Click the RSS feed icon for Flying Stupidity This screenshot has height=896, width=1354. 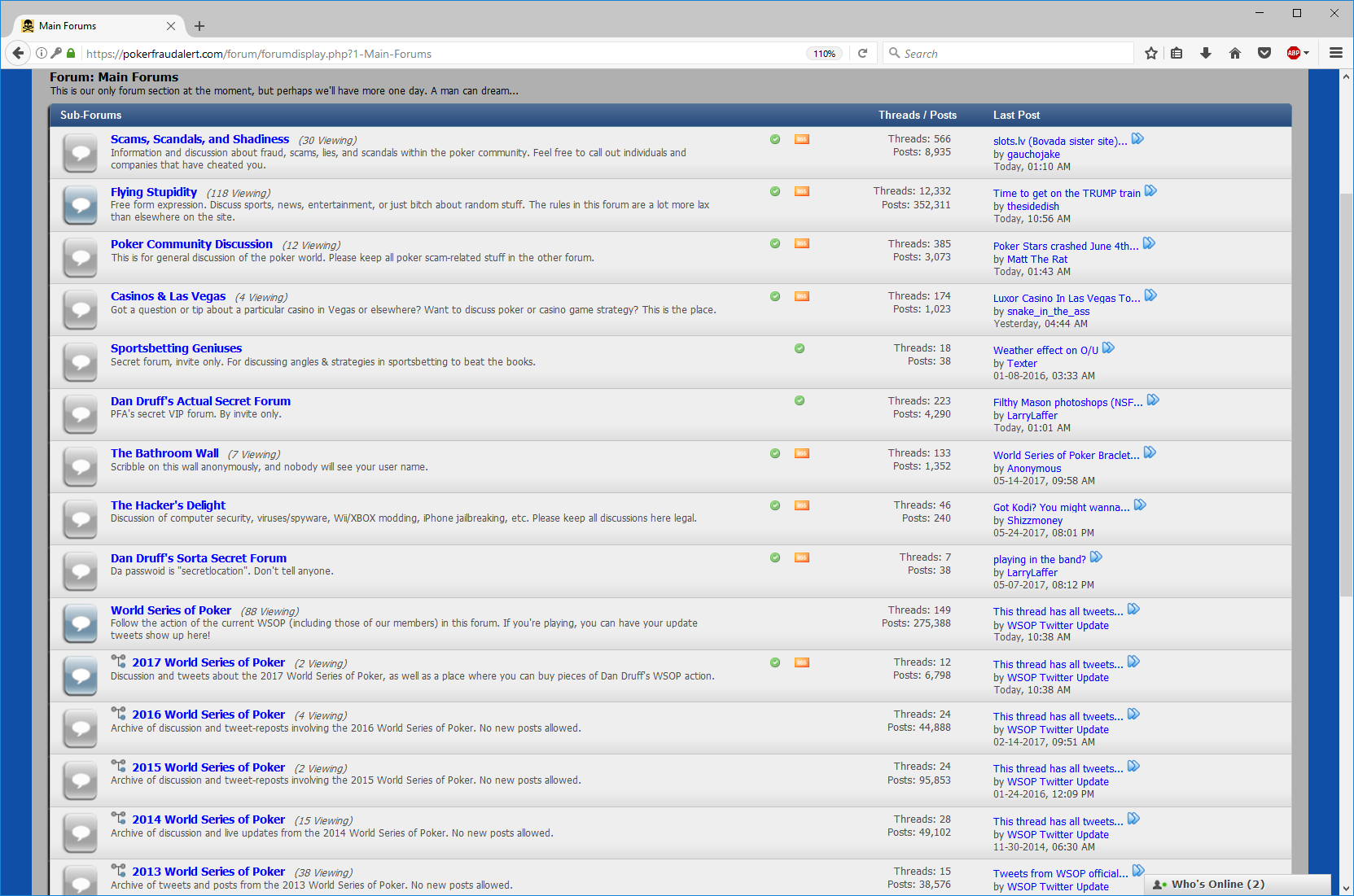click(802, 191)
